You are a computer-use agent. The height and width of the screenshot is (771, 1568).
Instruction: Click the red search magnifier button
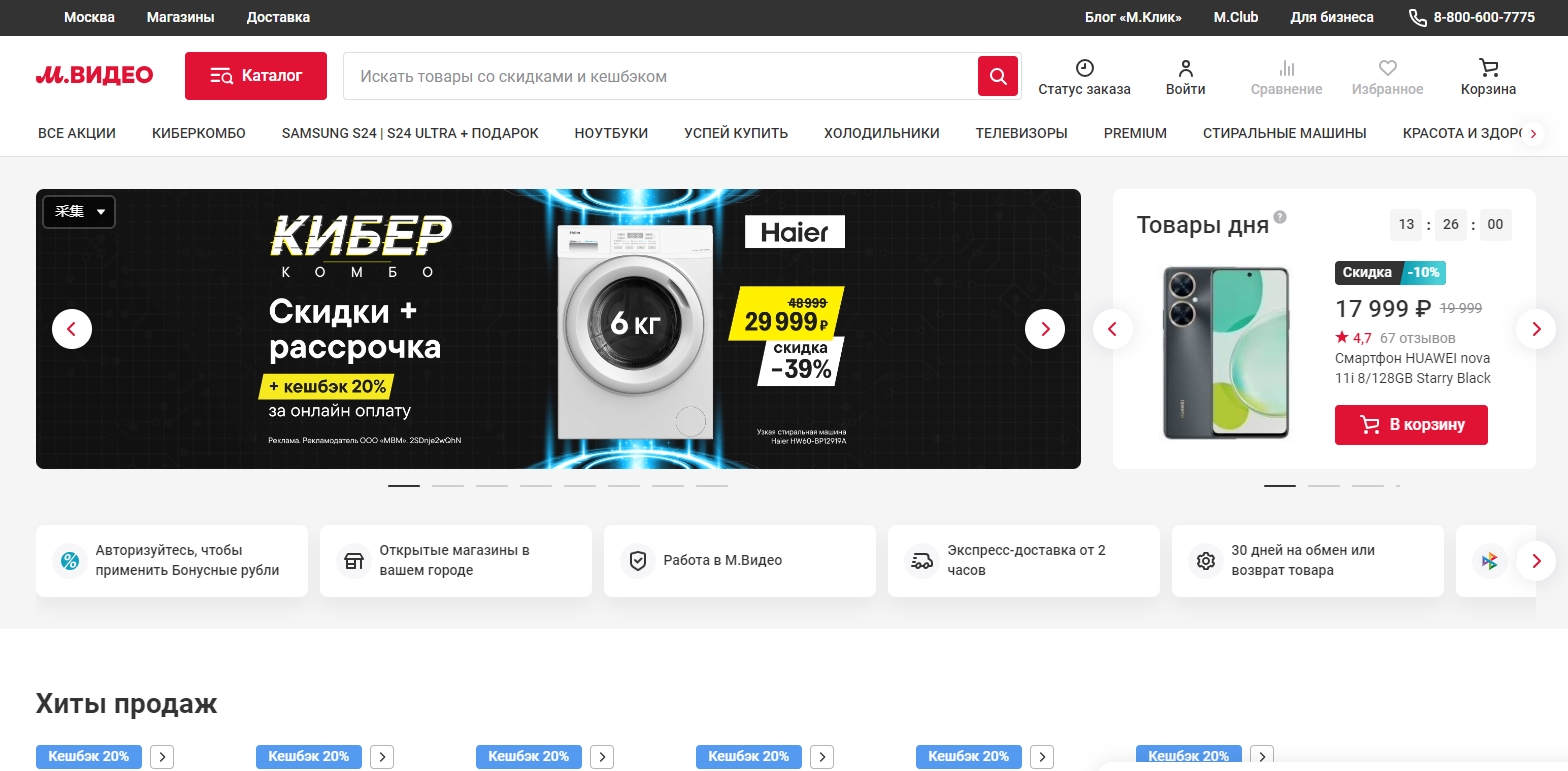coord(997,76)
